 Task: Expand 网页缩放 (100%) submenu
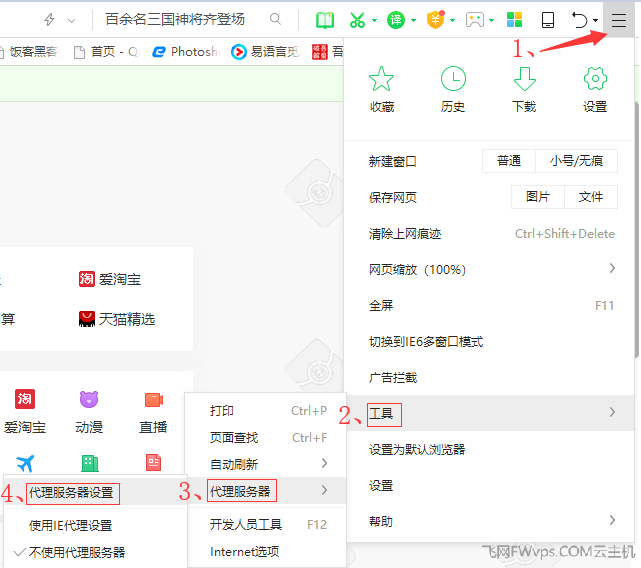pos(490,269)
